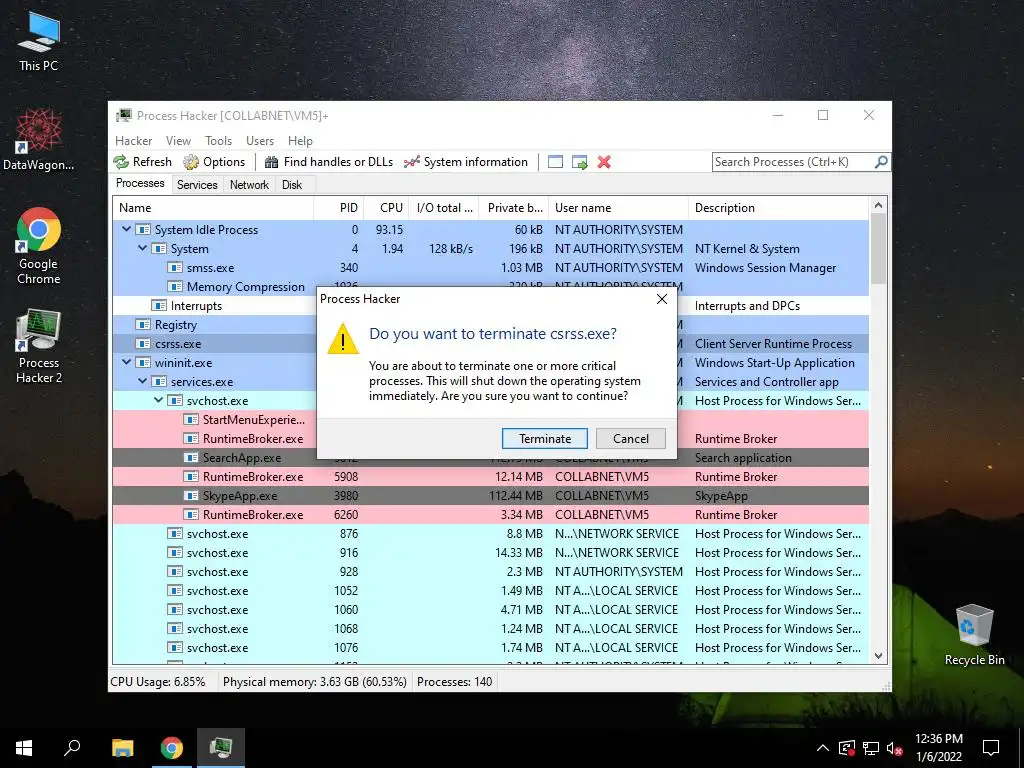Click the scroll down arrow of process list

[878, 656]
